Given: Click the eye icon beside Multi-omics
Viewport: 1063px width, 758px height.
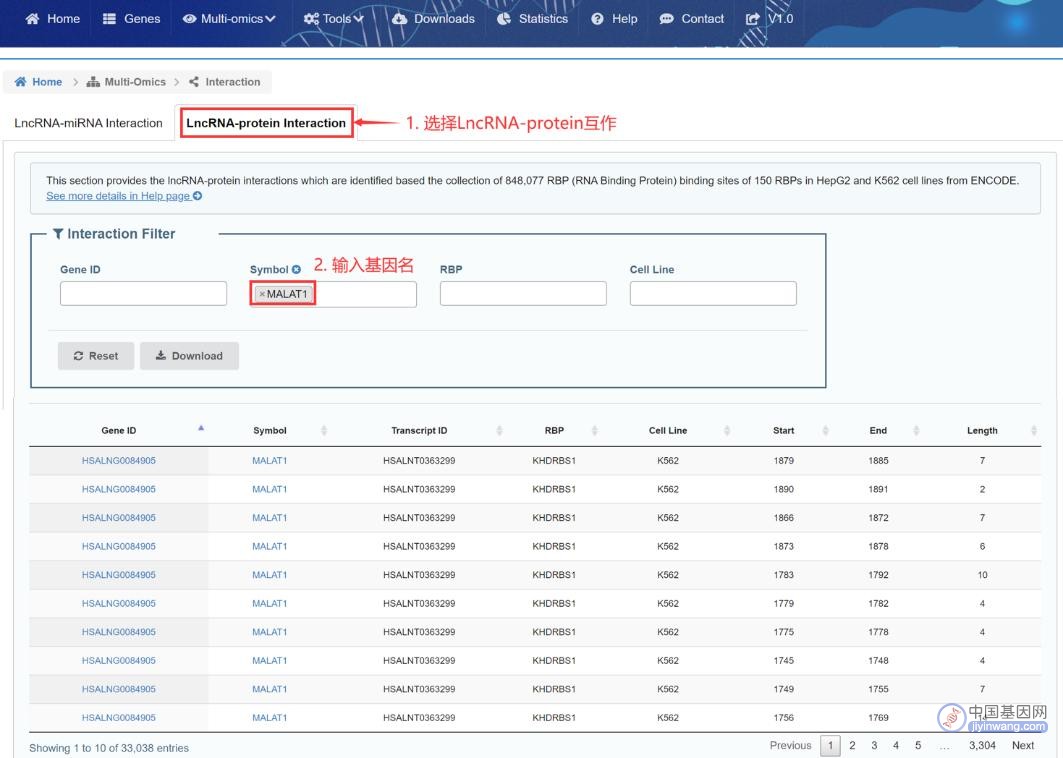Looking at the screenshot, I should click(x=189, y=19).
